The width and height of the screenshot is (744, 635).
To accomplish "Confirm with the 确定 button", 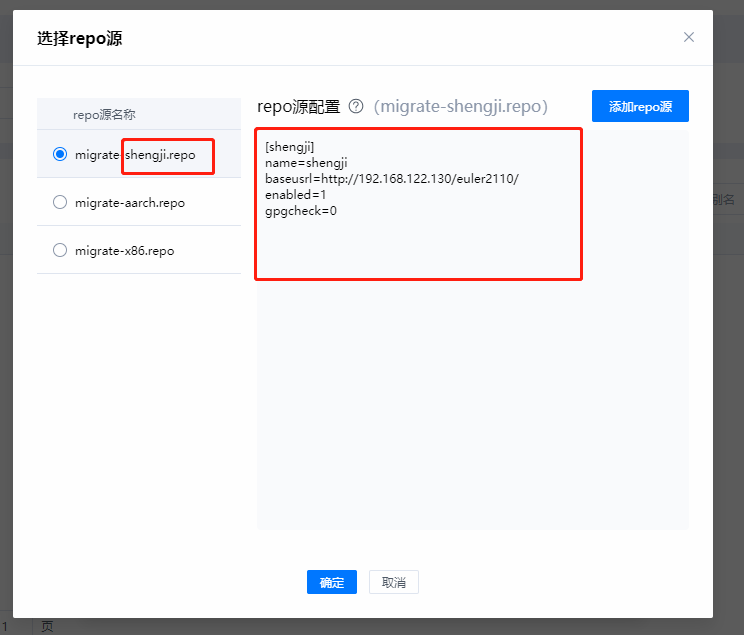I will [332, 582].
